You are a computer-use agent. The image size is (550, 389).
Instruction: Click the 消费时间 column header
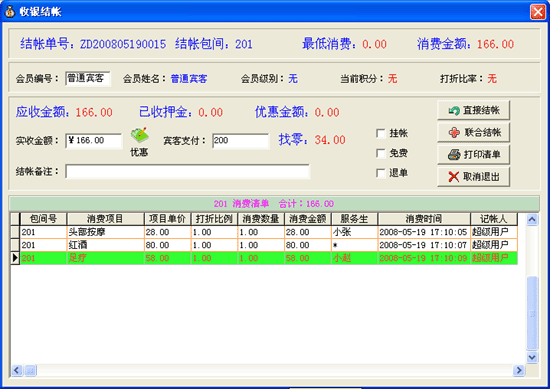424,219
